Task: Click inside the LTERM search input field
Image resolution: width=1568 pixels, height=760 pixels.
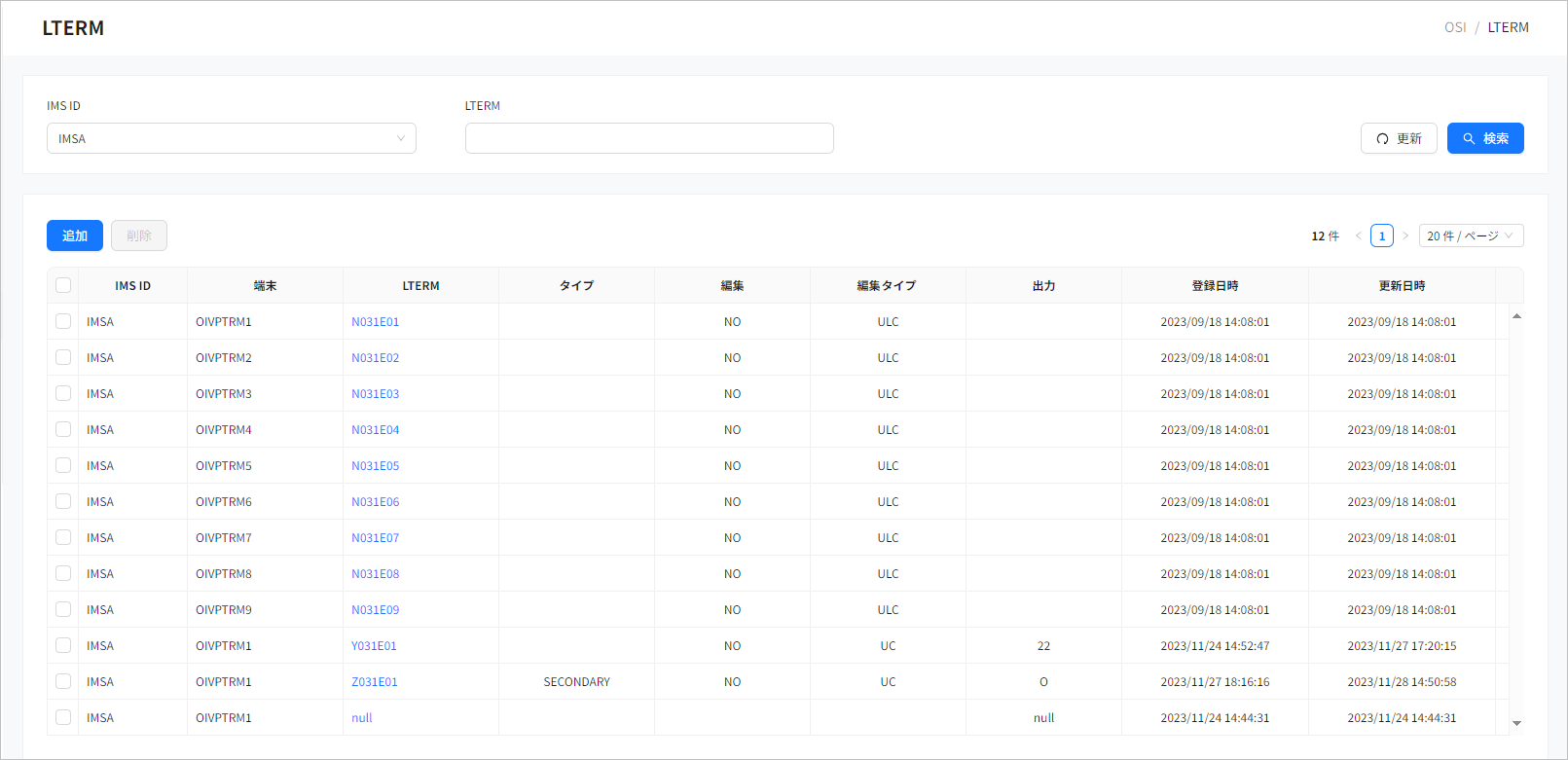Action: (648, 138)
